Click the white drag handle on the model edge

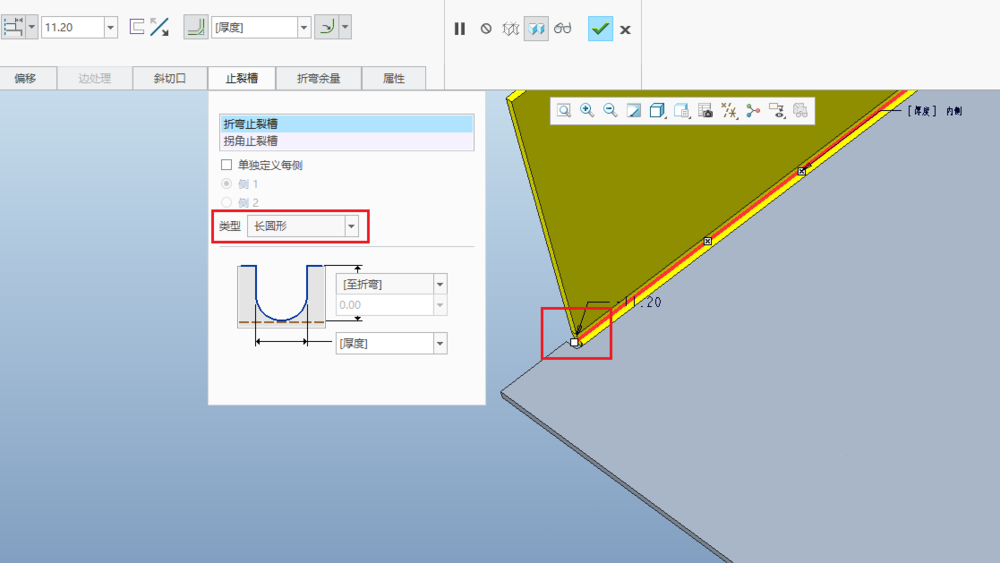pyautogui.click(x=574, y=342)
